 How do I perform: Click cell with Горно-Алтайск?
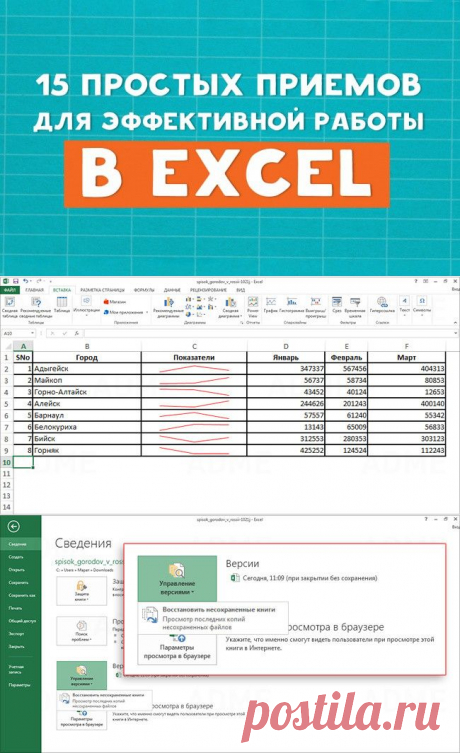point(87,392)
